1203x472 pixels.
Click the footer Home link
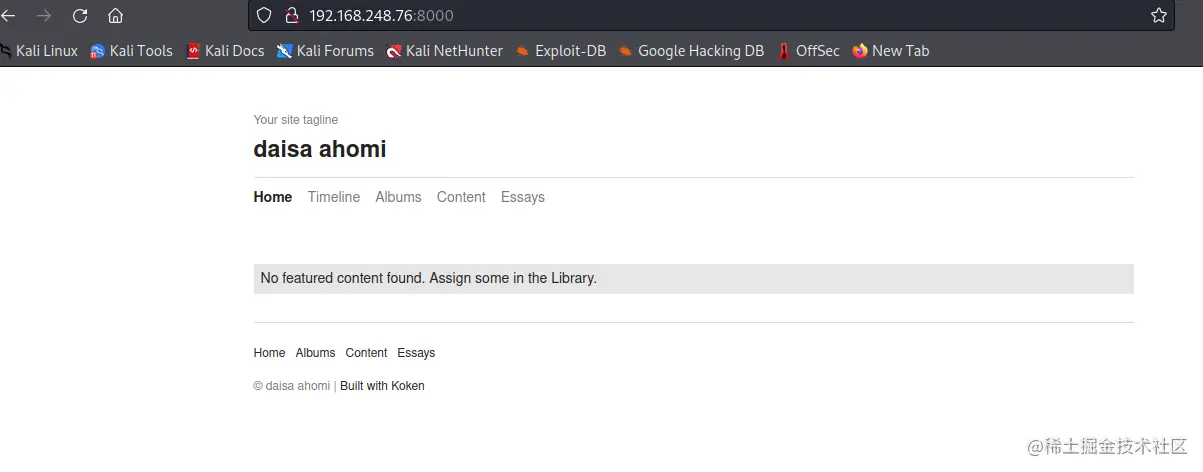(269, 353)
